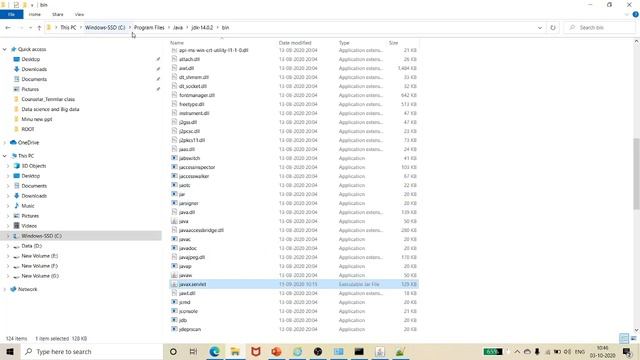Viewport: 640px width, 360px height.
Task: Click the javap application icon
Action: click(174, 266)
